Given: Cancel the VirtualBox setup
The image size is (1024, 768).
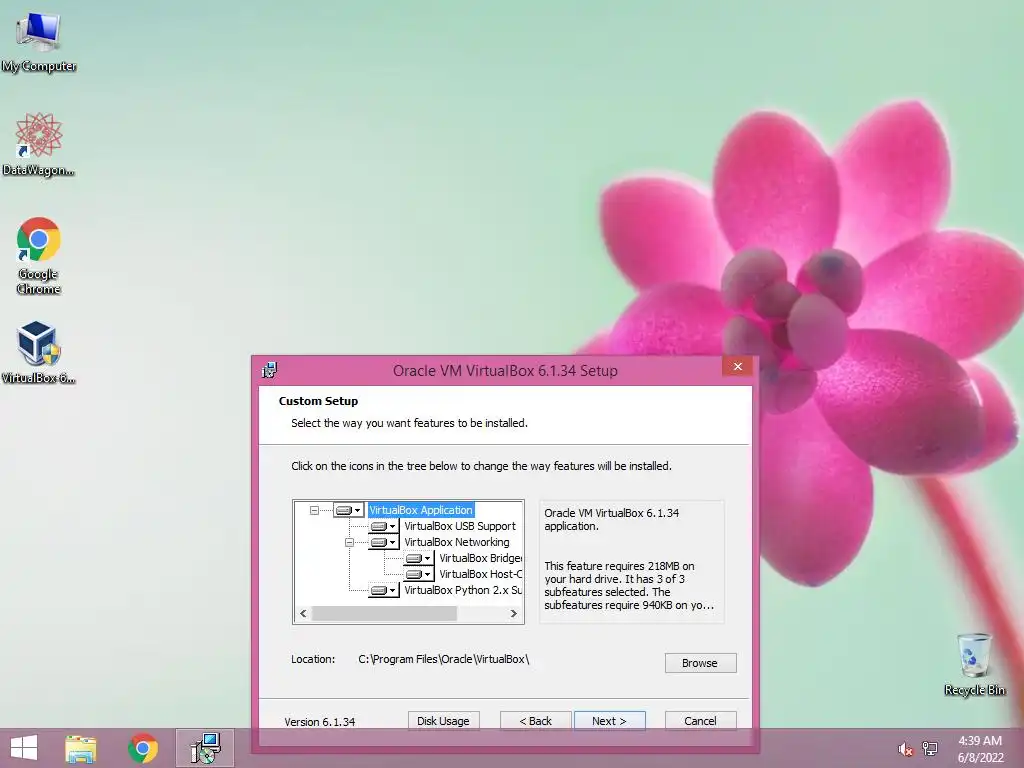Looking at the screenshot, I should (700, 721).
